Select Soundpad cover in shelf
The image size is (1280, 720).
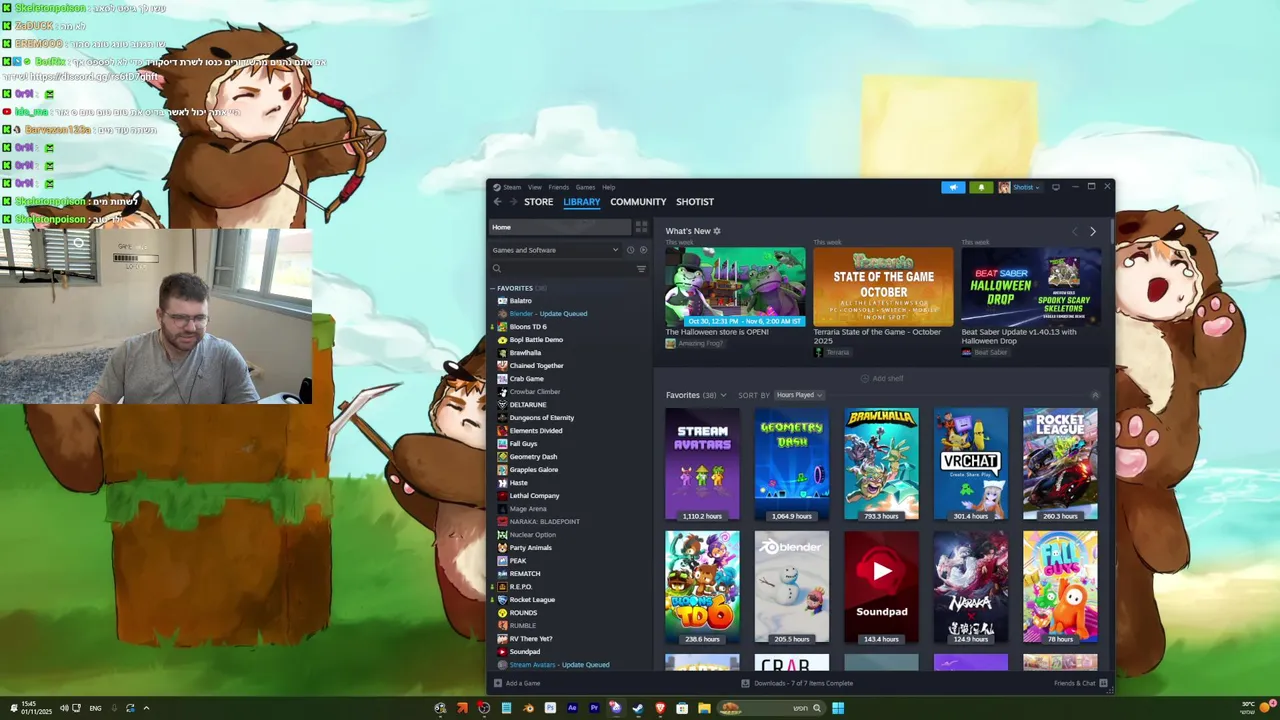coord(881,587)
